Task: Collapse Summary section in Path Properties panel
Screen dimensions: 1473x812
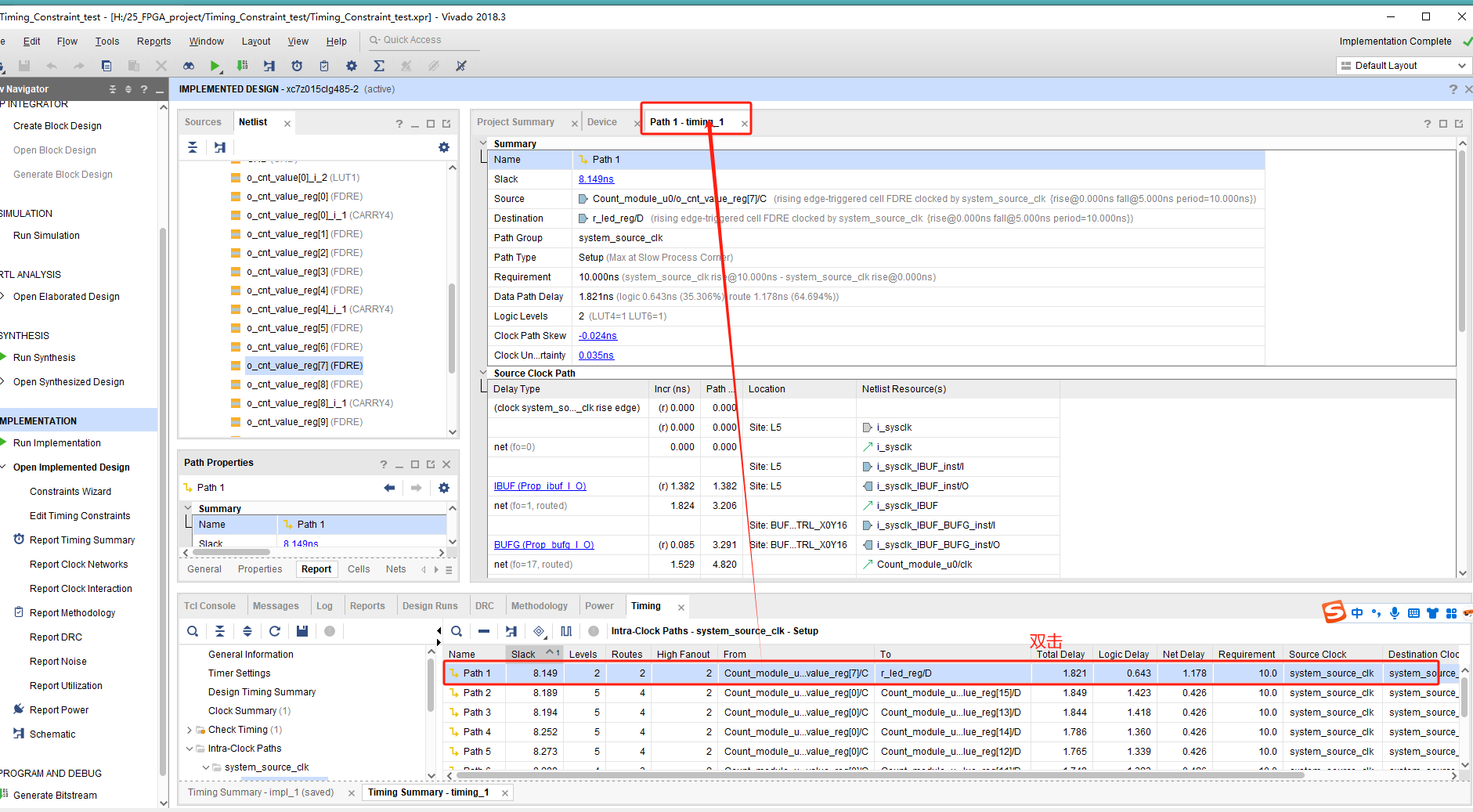Action: 188,508
